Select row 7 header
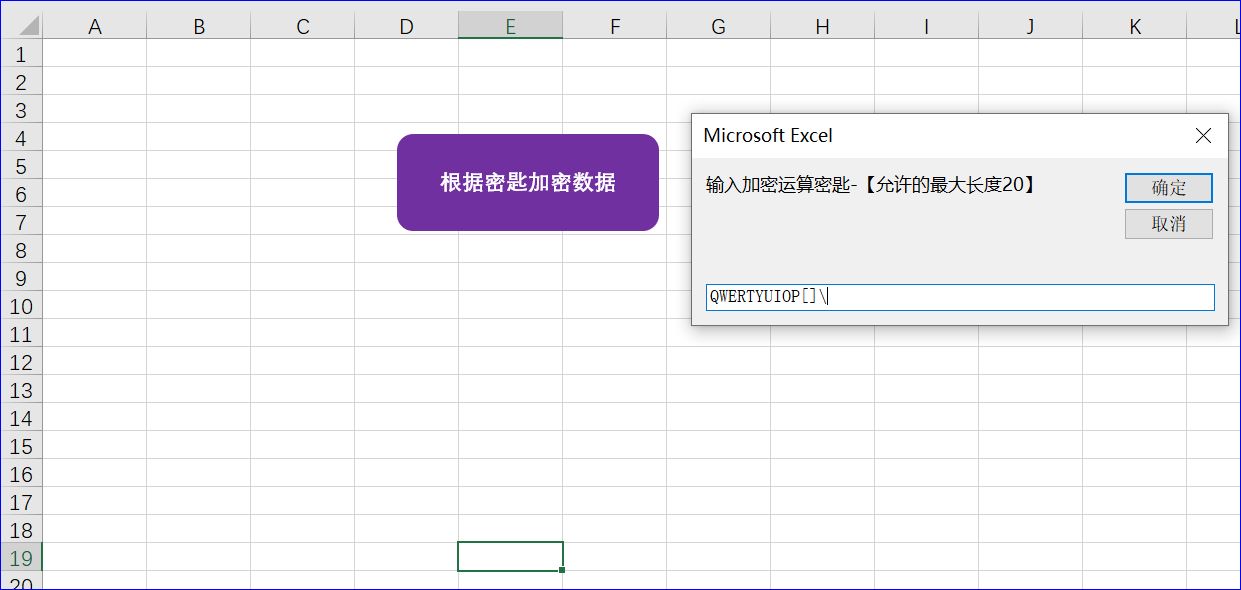 21,222
